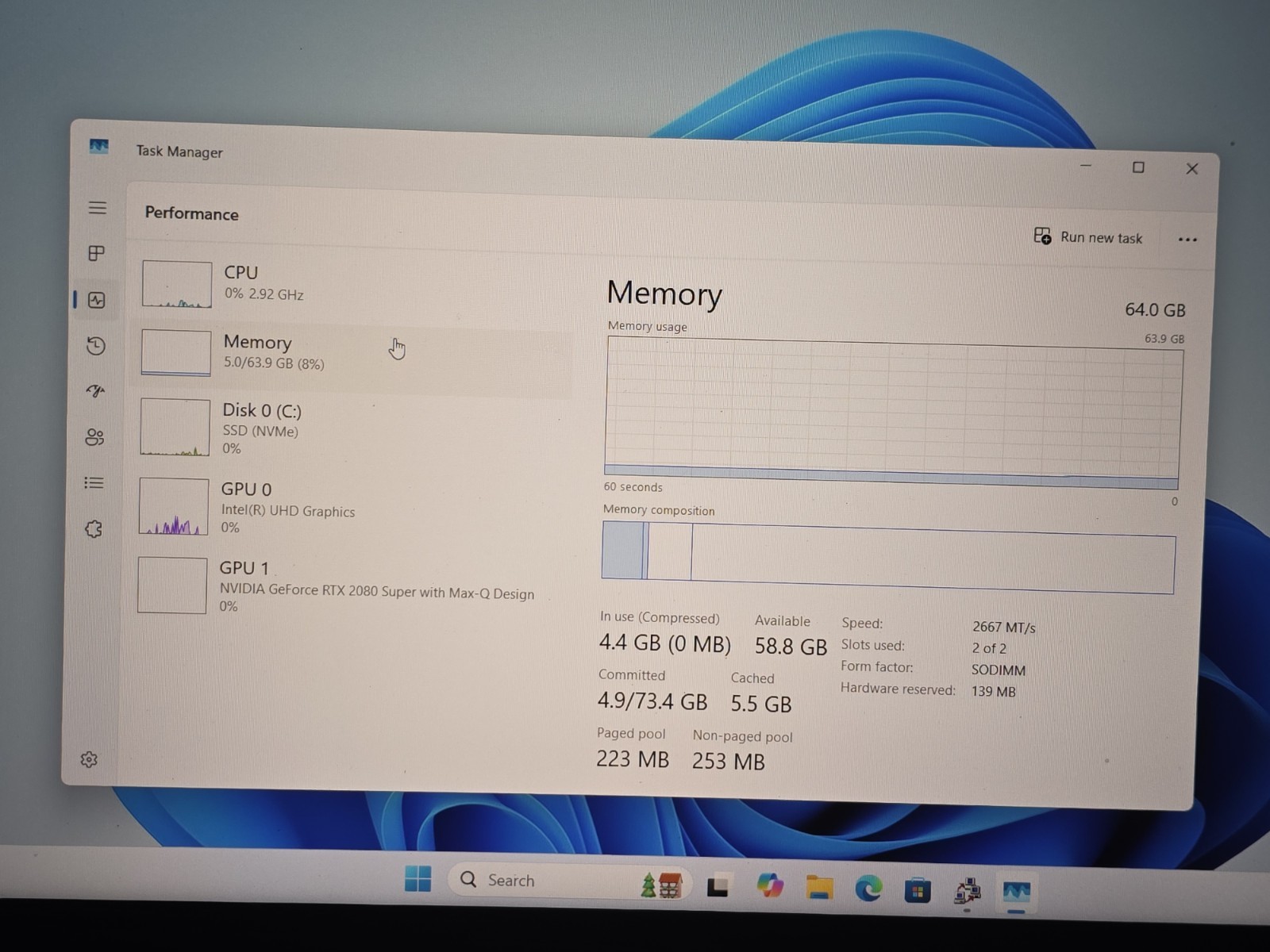
Task: Click the Disk 0 mini graph thumbnail
Action: click(x=175, y=427)
